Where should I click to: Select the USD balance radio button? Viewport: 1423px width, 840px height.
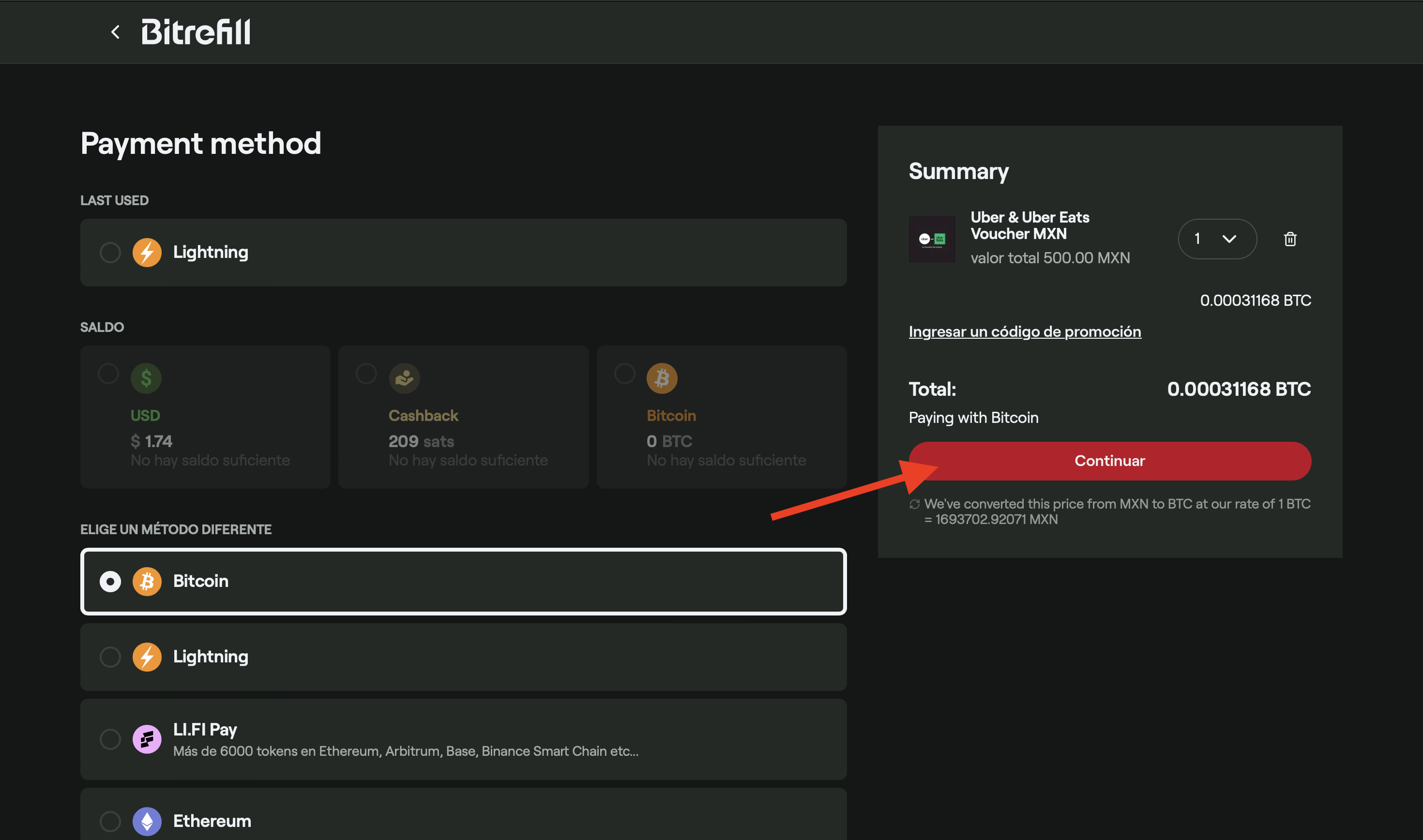click(x=108, y=374)
